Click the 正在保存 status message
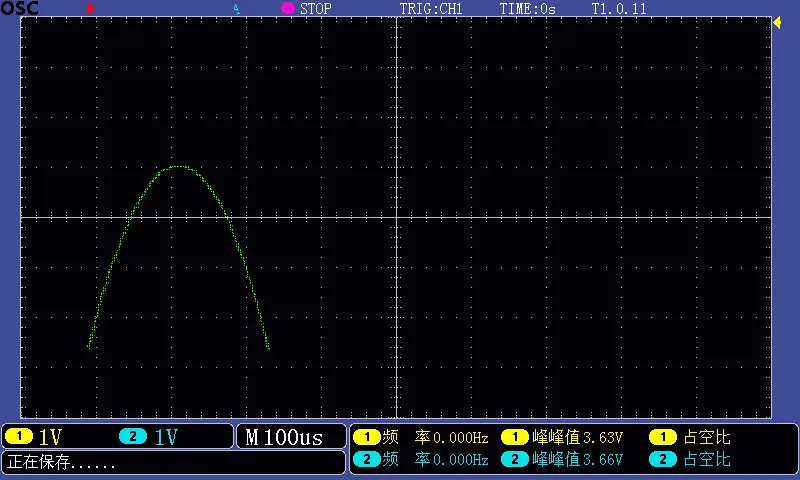Image resolution: width=800 pixels, height=480 pixels. (61, 462)
